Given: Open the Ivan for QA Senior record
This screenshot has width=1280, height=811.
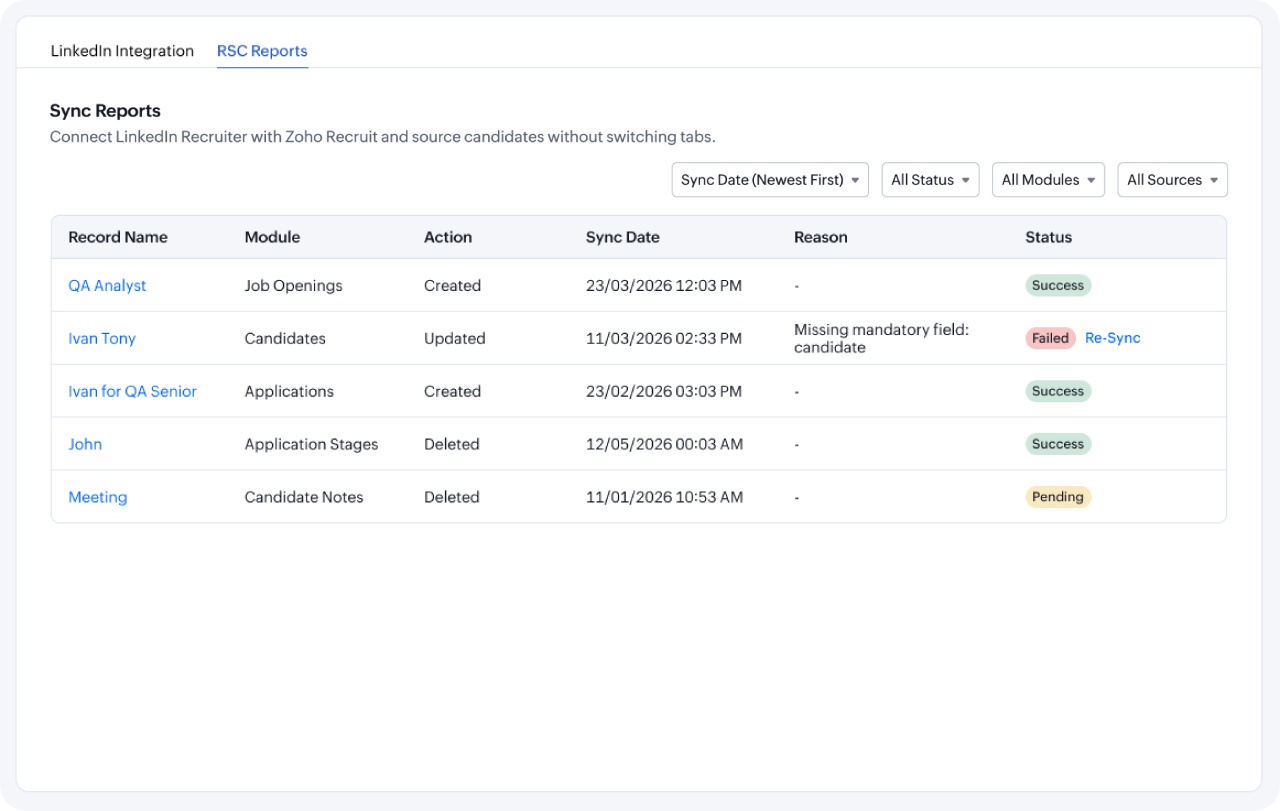Looking at the screenshot, I should (132, 392).
